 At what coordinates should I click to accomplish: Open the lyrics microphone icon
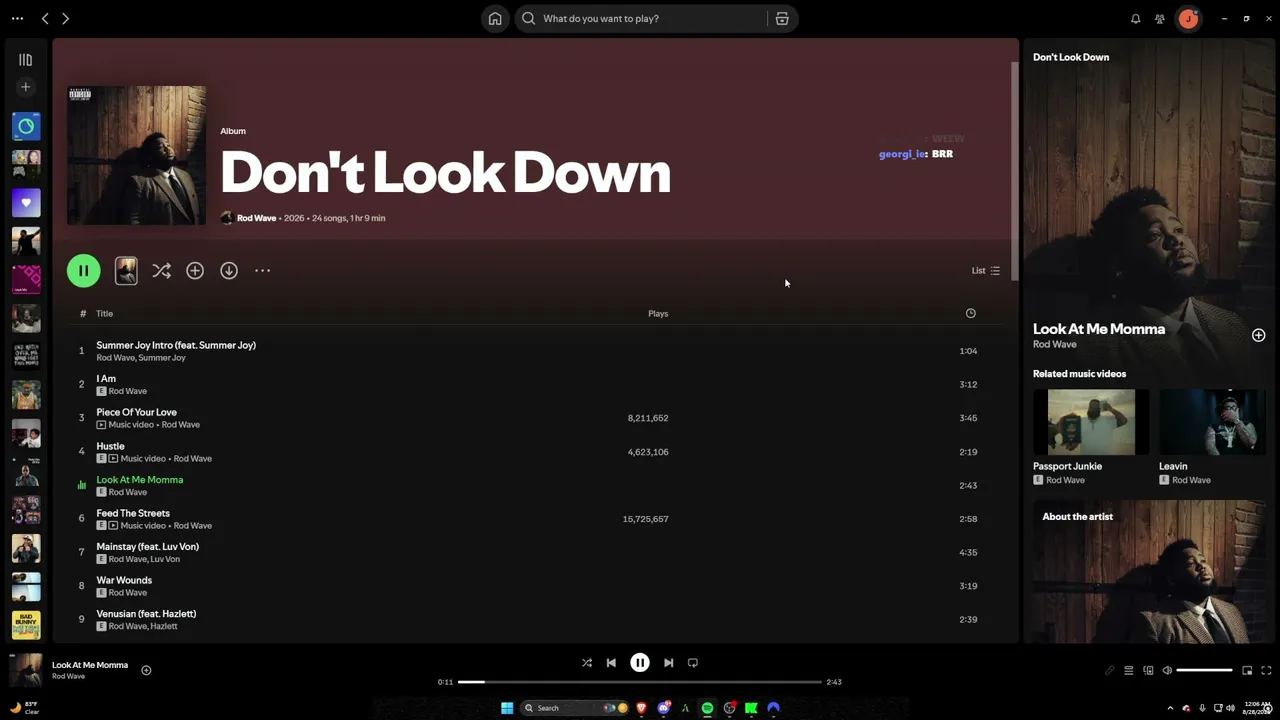(1109, 671)
